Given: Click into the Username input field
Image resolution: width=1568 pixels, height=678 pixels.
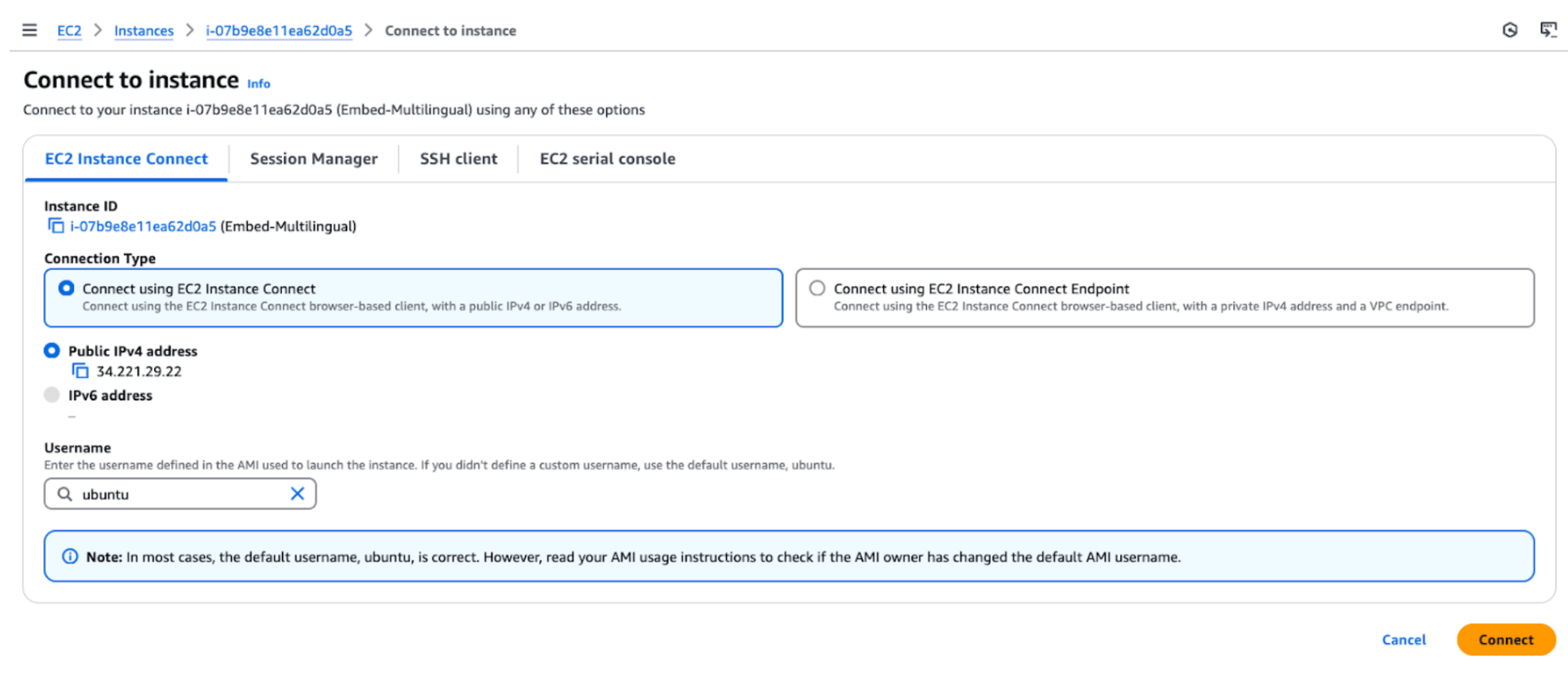Looking at the screenshot, I should click(x=181, y=494).
